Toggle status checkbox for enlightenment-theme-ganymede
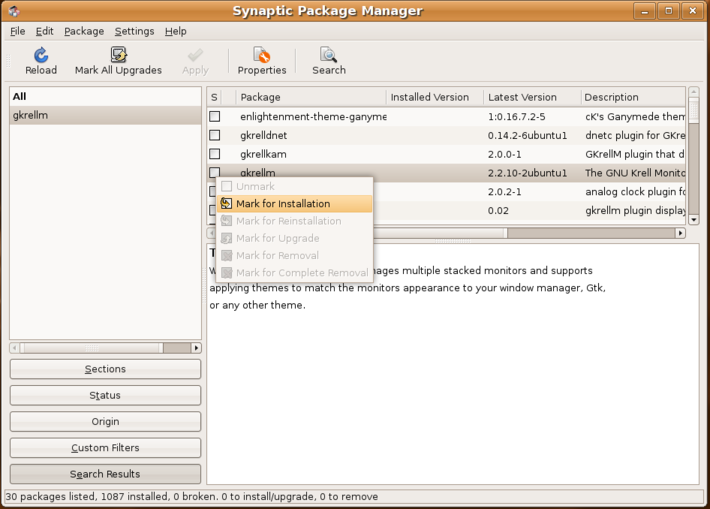 (x=215, y=116)
